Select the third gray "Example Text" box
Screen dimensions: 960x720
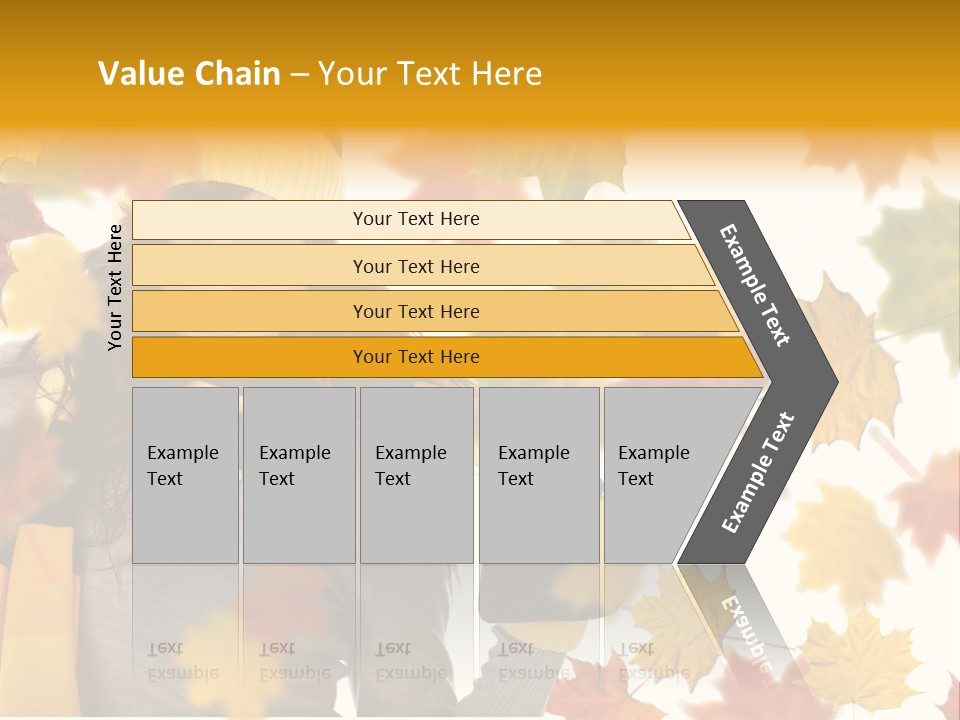click(416, 475)
